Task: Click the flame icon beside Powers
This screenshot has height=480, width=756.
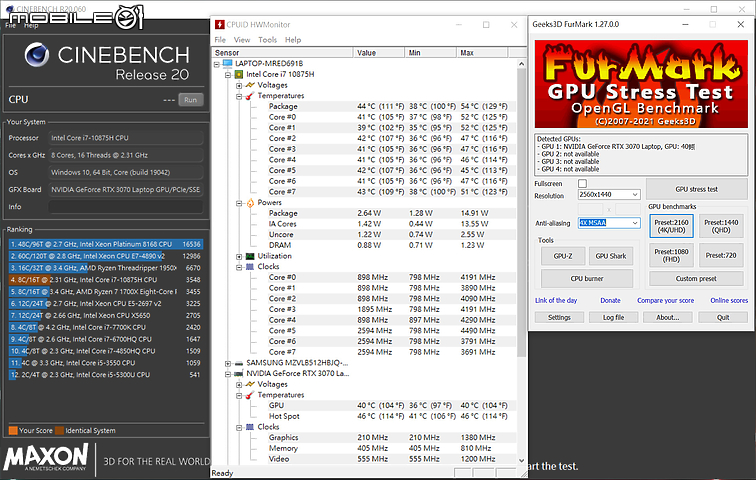Action: pyautogui.click(x=250, y=203)
